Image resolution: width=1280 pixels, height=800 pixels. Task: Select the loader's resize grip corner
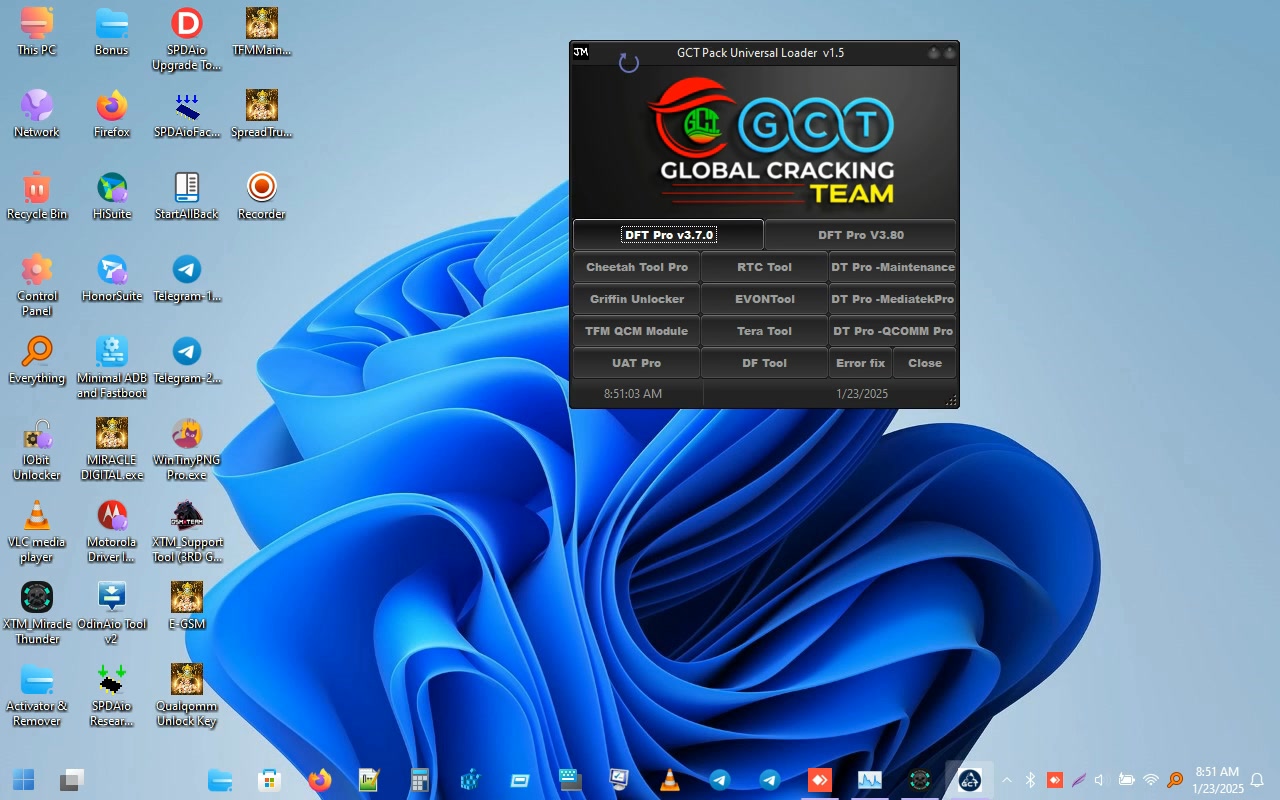pos(951,401)
